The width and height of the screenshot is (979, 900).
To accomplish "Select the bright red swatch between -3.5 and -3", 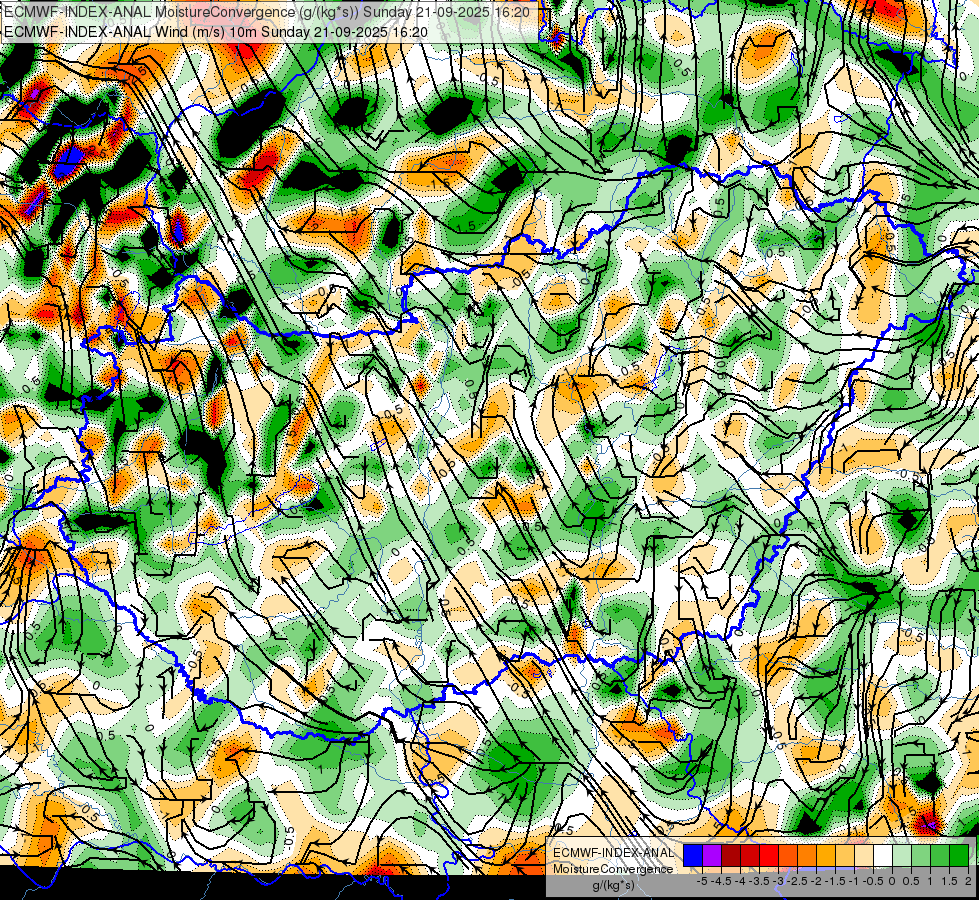I will coord(769,856).
